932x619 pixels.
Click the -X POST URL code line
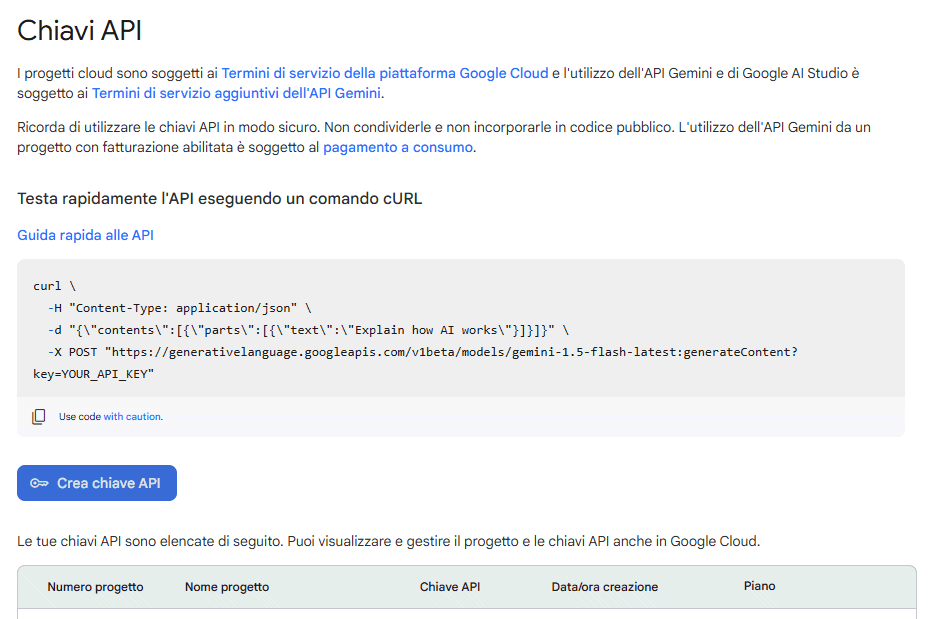click(423, 352)
